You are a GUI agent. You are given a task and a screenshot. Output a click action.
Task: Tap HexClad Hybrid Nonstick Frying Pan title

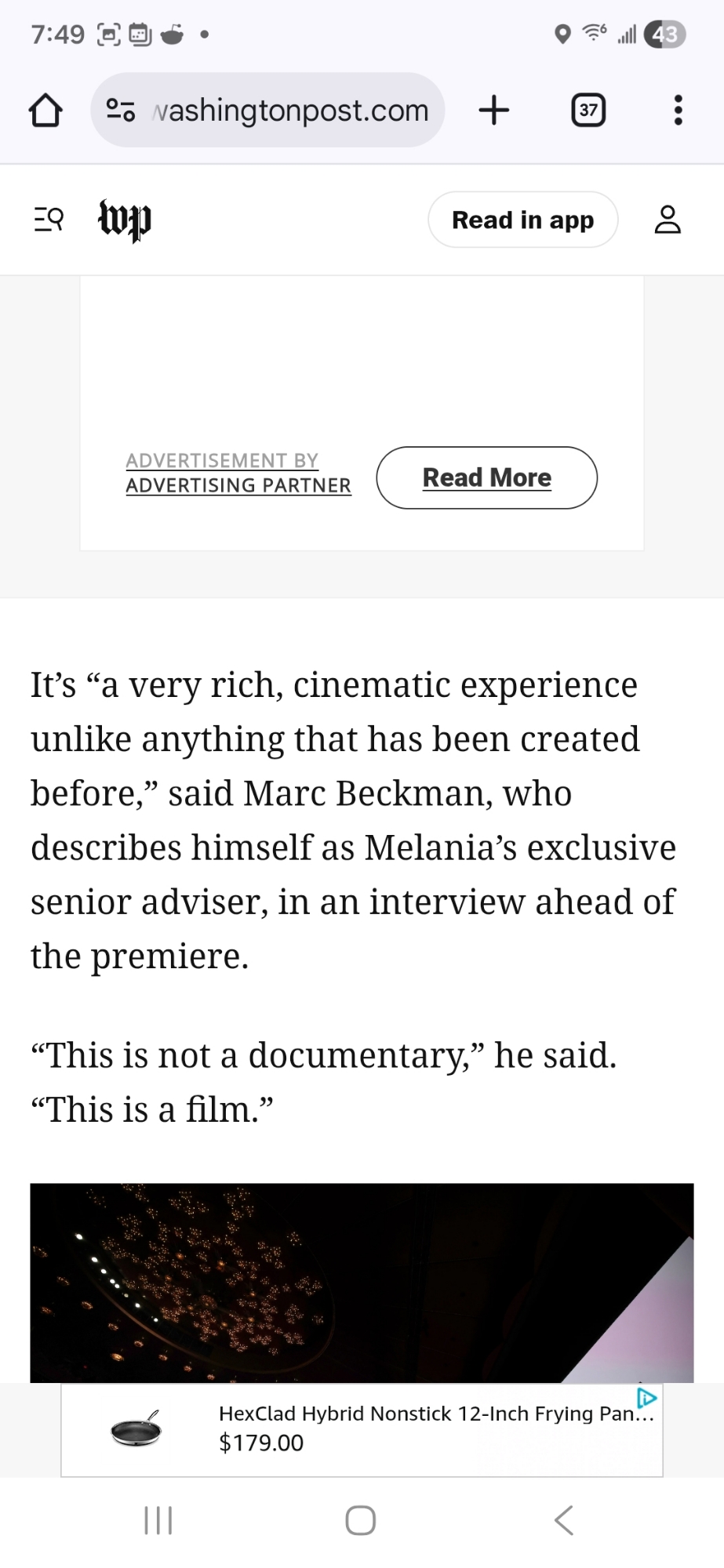click(x=436, y=1414)
